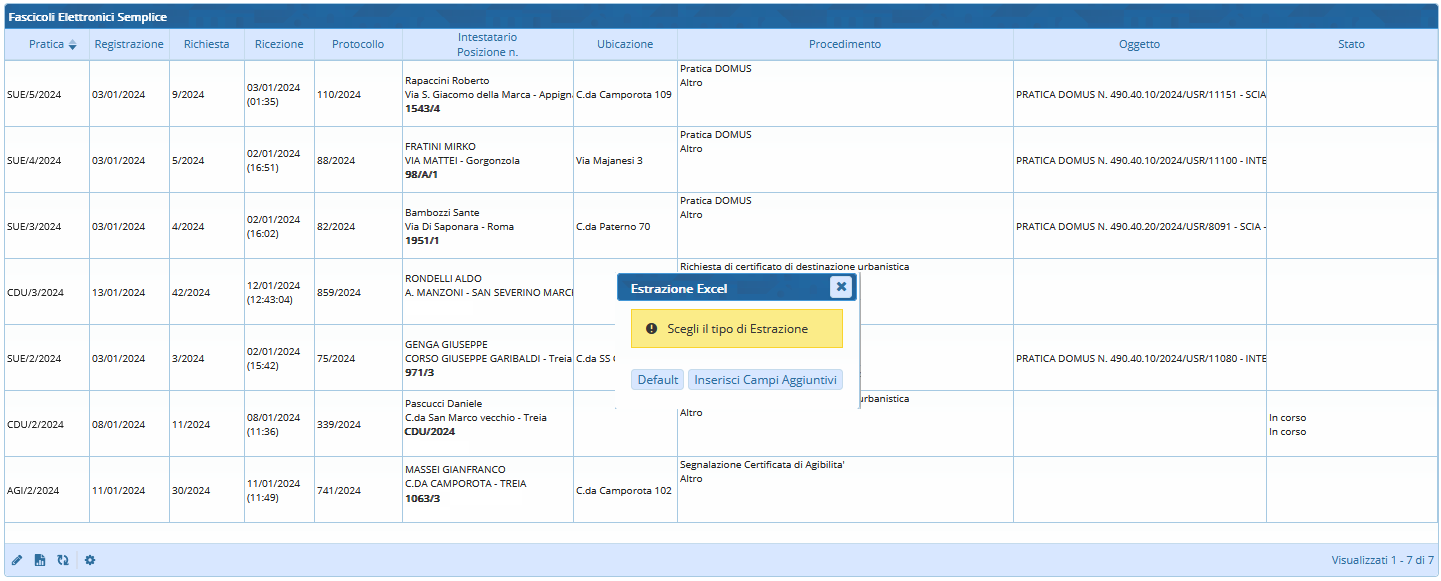Image resolution: width=1441 pixels, height=581 pixels.
Task: Click the Stato column header
Action: pos(1351,44)
